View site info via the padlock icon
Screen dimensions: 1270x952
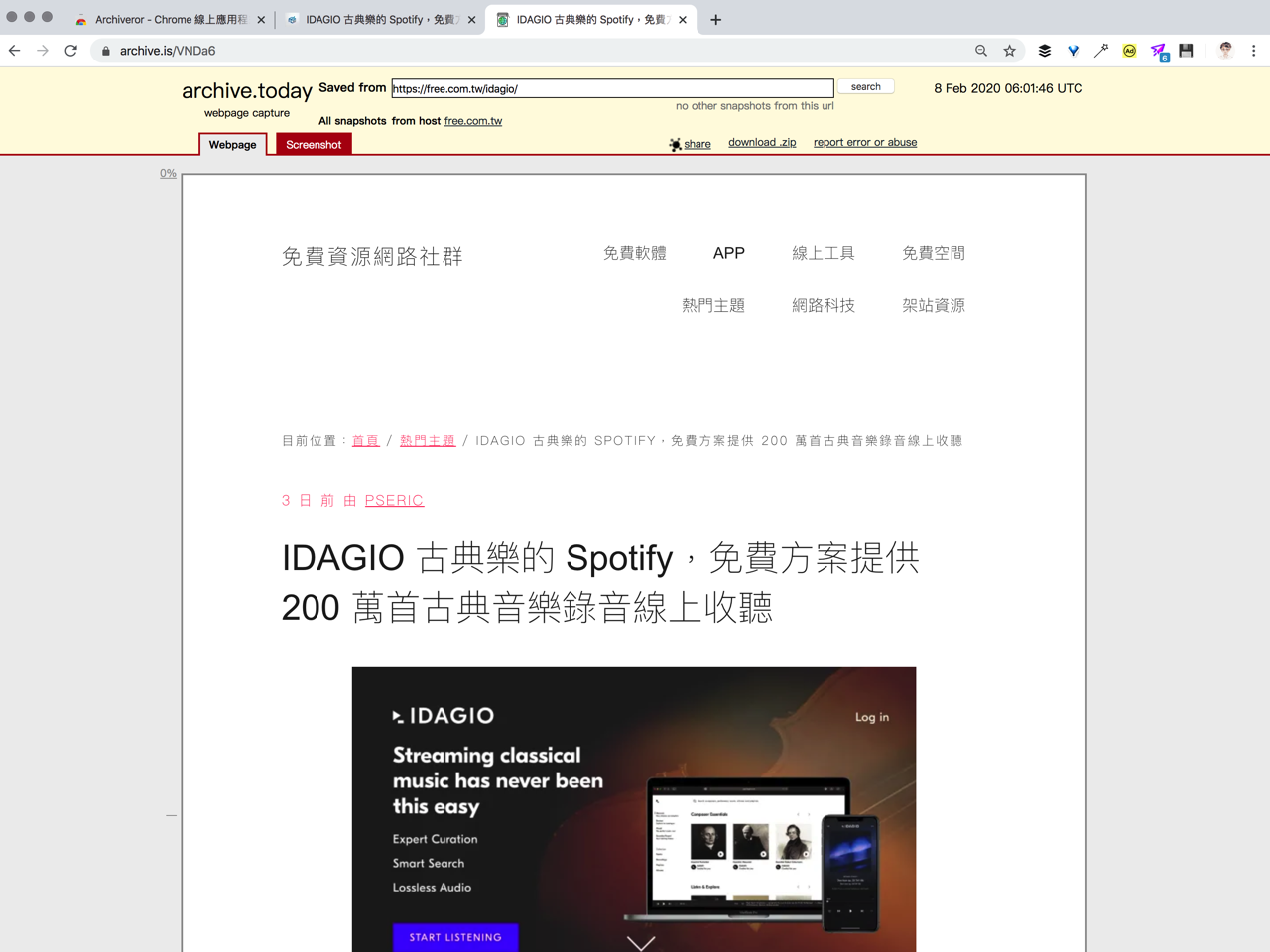click(106, 51)
